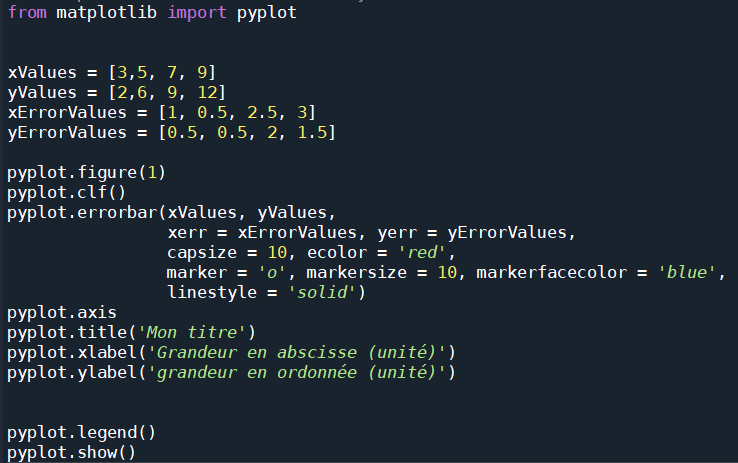This screenshot has height=463, width=738.
Task: Click the string 'Mon titre'
Action: pos(191,333)
